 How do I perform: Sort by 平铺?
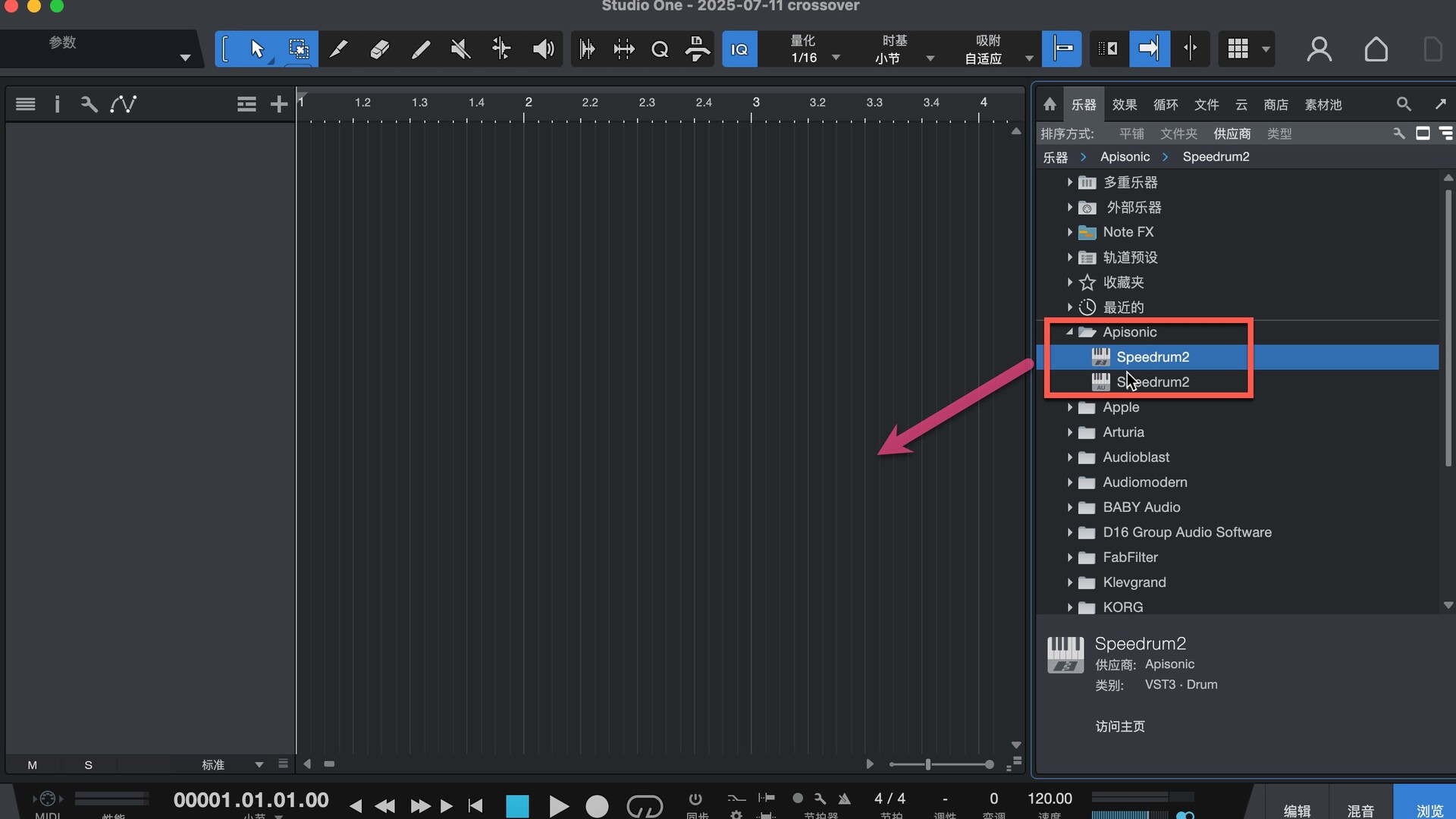(1131, 133)
